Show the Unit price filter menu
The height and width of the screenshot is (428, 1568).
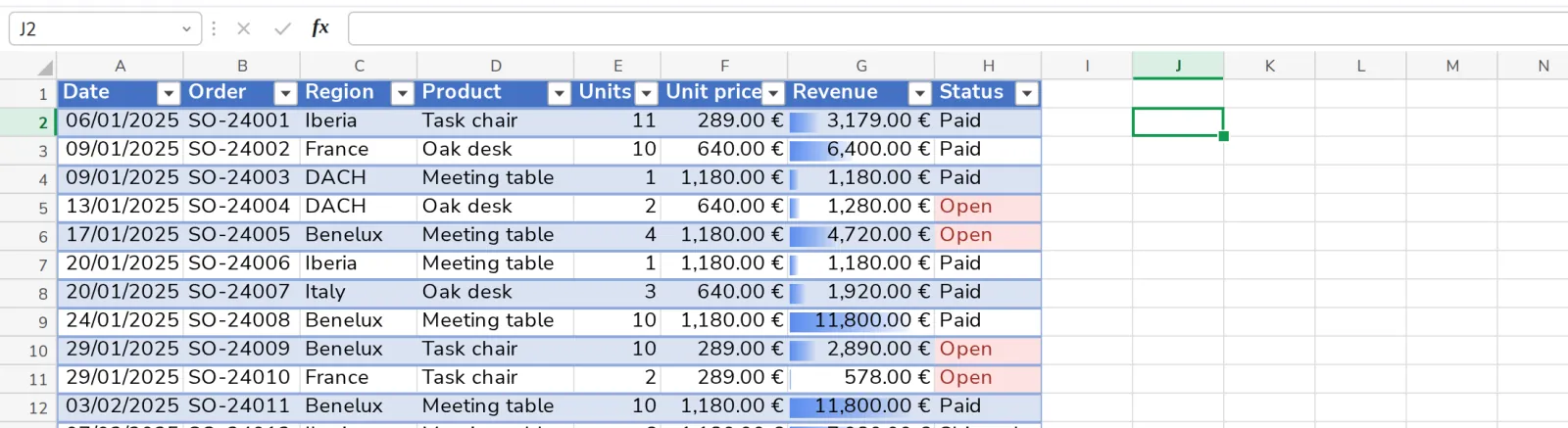pyautogui.click(x=773, y=93)
